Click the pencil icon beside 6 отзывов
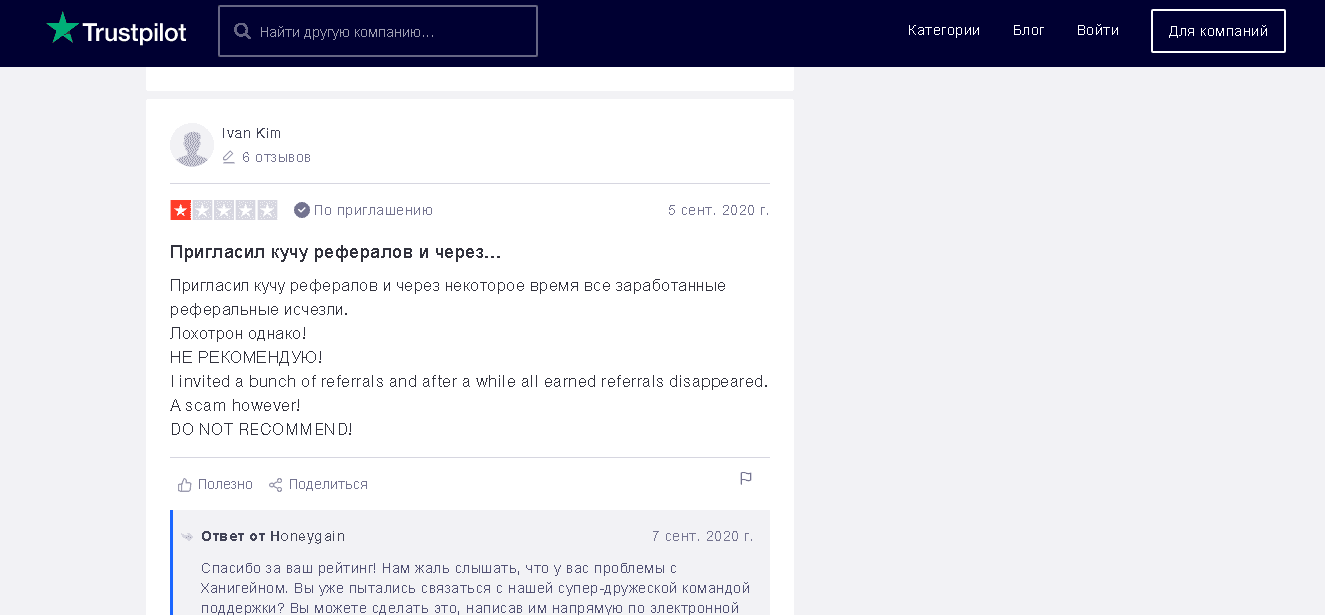 pos(229,157)
